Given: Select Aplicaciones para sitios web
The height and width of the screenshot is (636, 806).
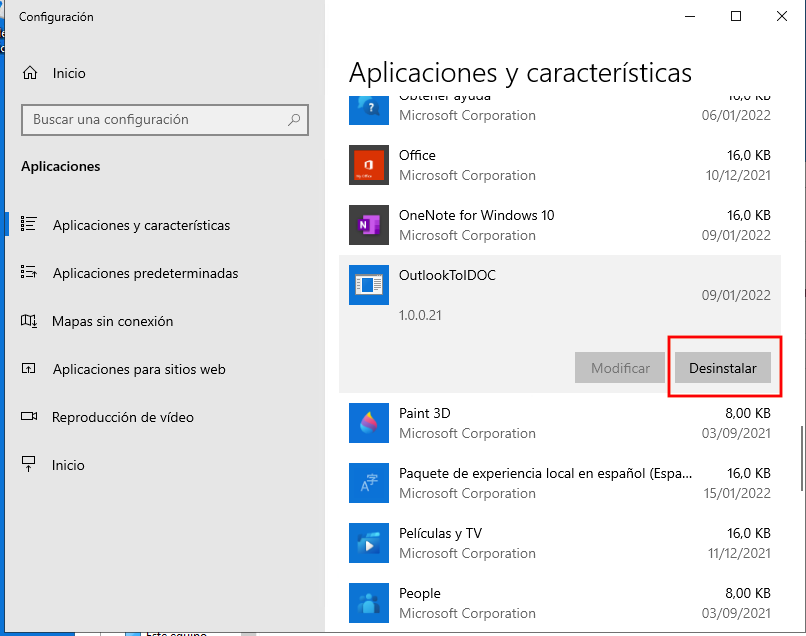Looking at the screenshot, I should pos(139,369).
